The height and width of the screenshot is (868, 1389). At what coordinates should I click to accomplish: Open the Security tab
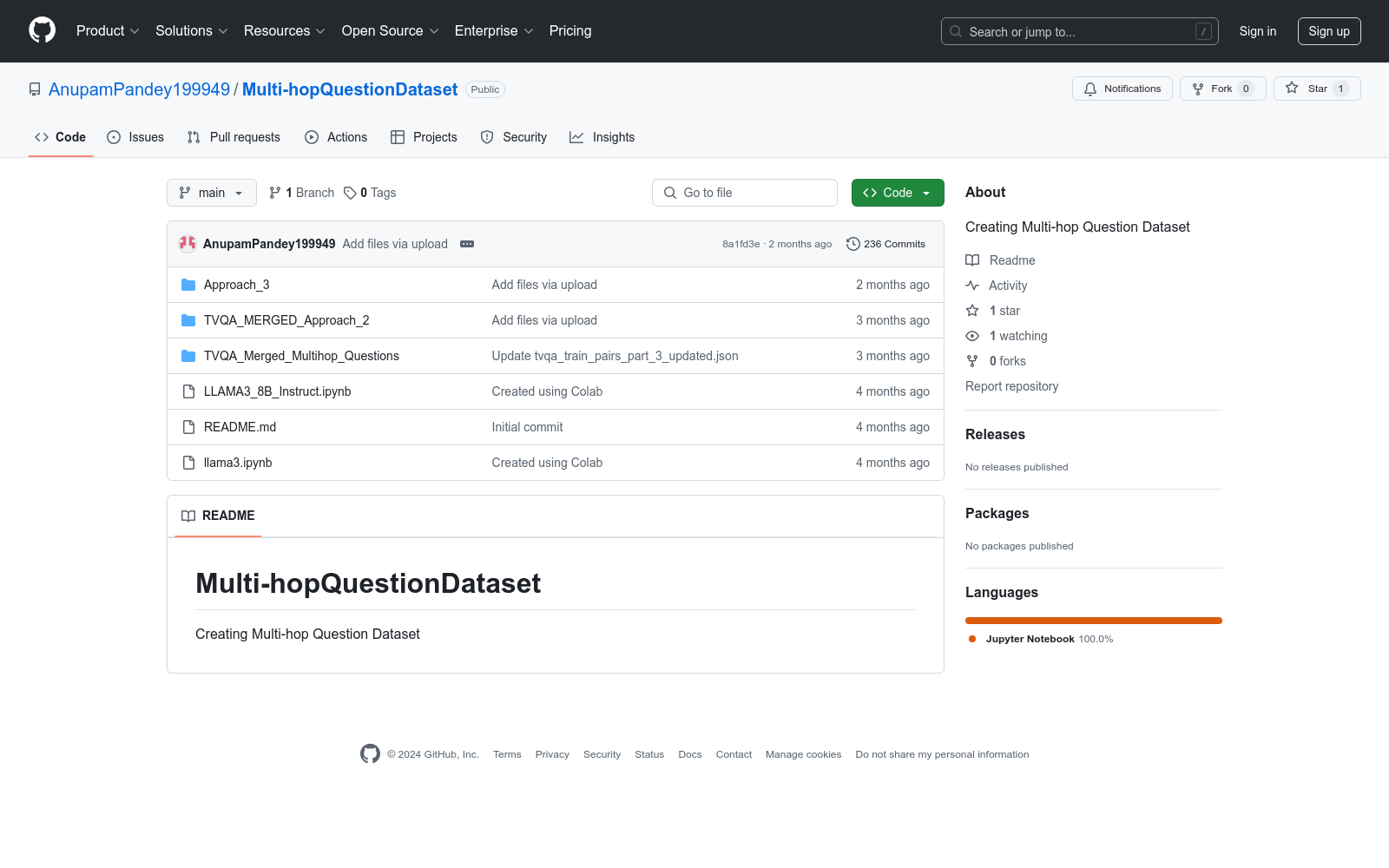(x=514, y=137)
